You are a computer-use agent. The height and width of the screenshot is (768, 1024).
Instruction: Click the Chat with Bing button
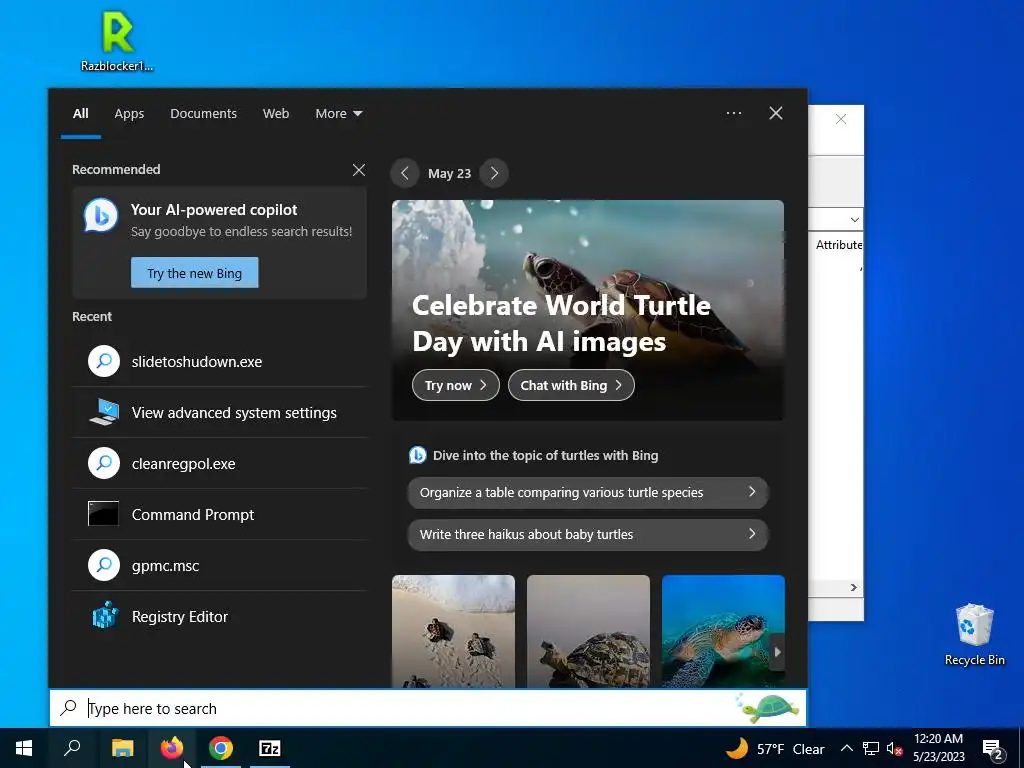point(571,385)
